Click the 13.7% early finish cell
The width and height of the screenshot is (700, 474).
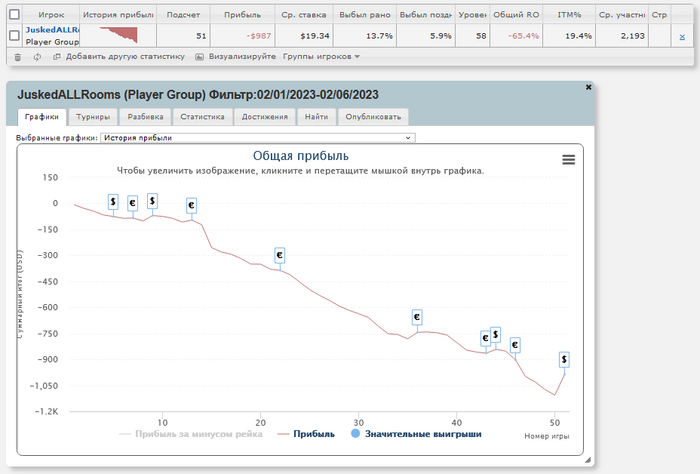point(365,36)
